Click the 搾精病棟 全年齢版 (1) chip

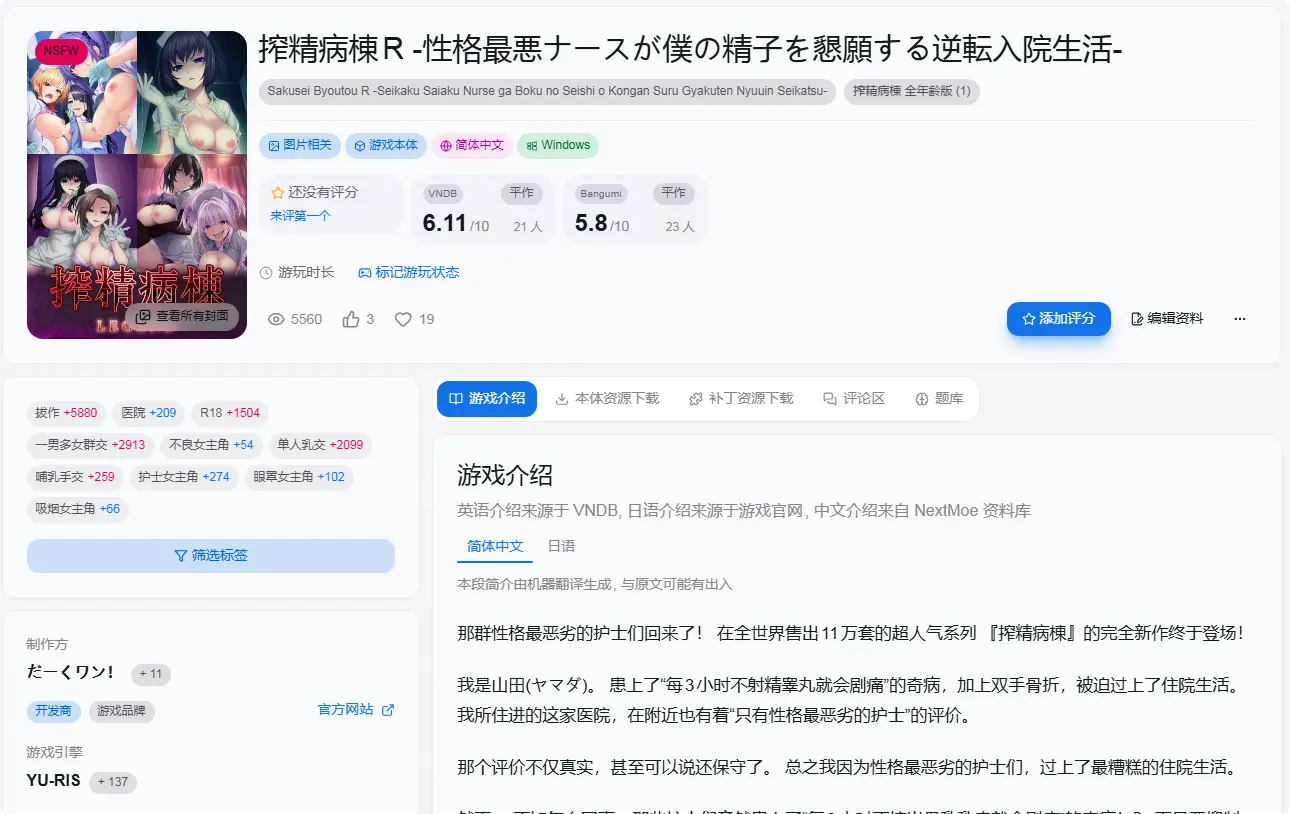click(912, 92)
